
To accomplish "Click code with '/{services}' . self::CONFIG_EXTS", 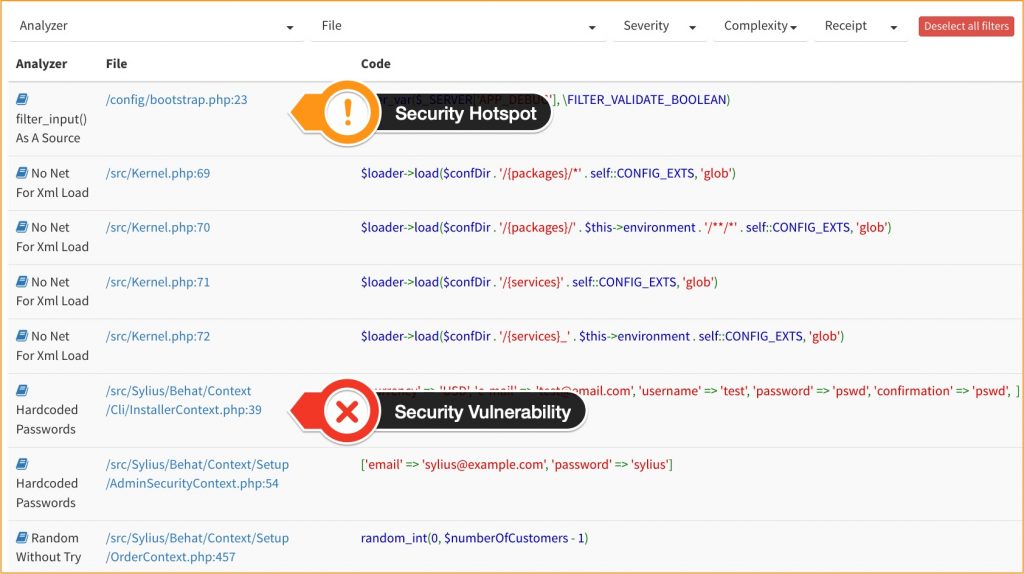I will click(x=539, y=281).
